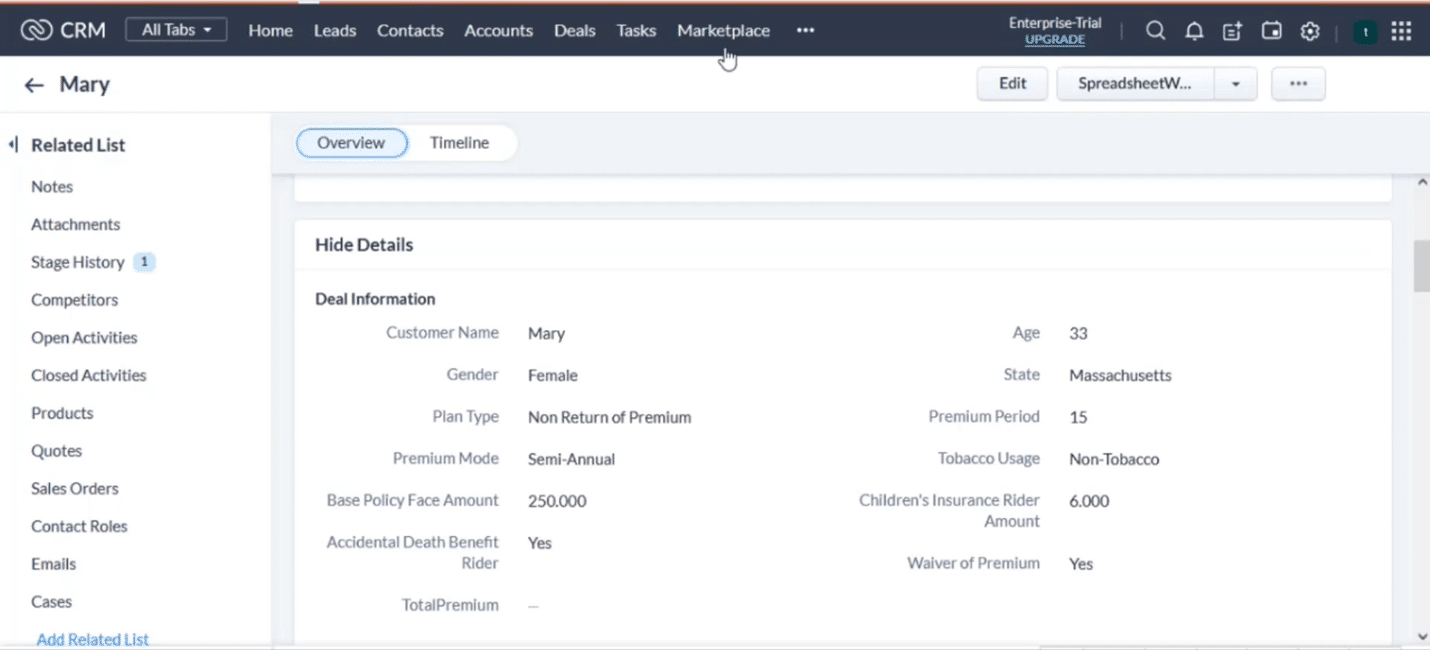Click the Edit button
The image size is (1430, 650).
pos(1012,84)
